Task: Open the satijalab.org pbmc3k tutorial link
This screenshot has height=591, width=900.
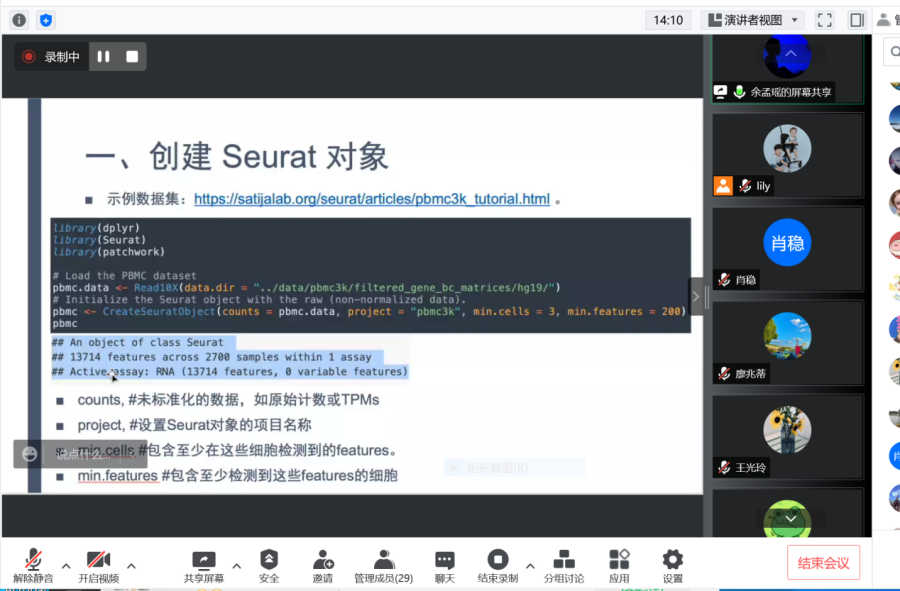Action: pos(371,199)
